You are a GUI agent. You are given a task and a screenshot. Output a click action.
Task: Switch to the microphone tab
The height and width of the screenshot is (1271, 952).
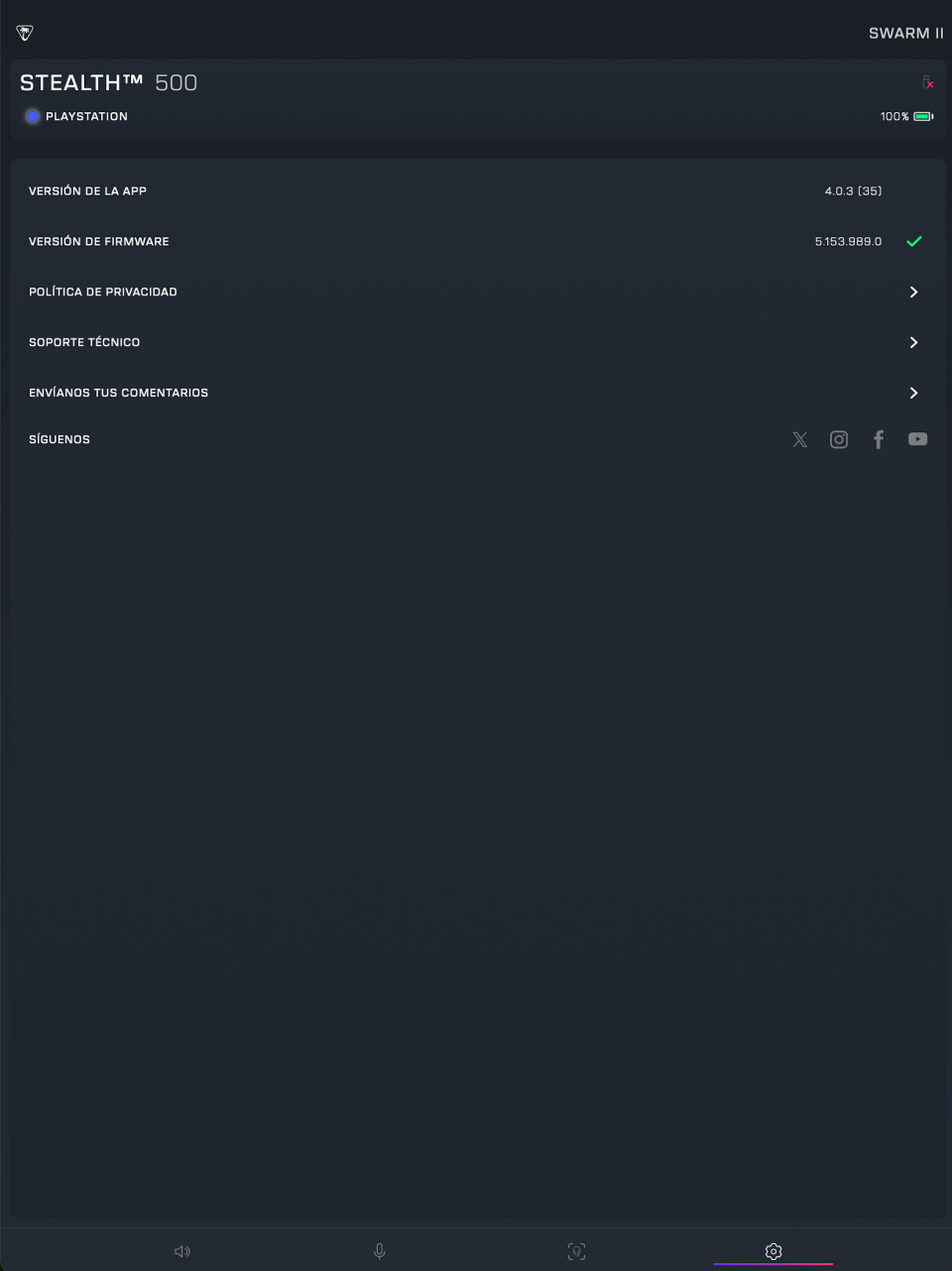380,1251
